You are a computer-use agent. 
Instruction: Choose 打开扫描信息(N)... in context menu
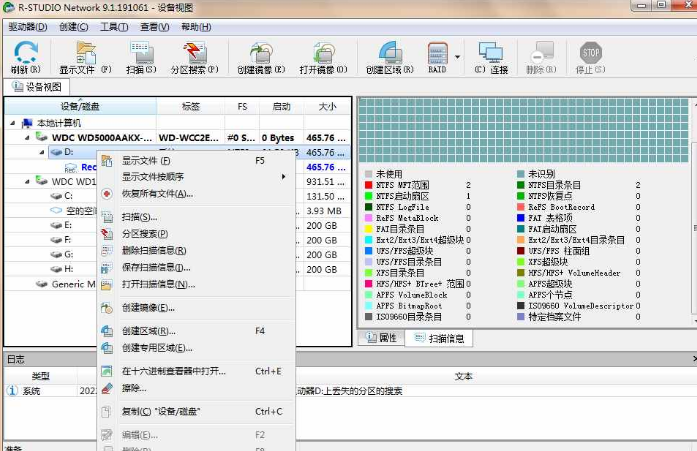pyautogui.click(x=196, y=284)
